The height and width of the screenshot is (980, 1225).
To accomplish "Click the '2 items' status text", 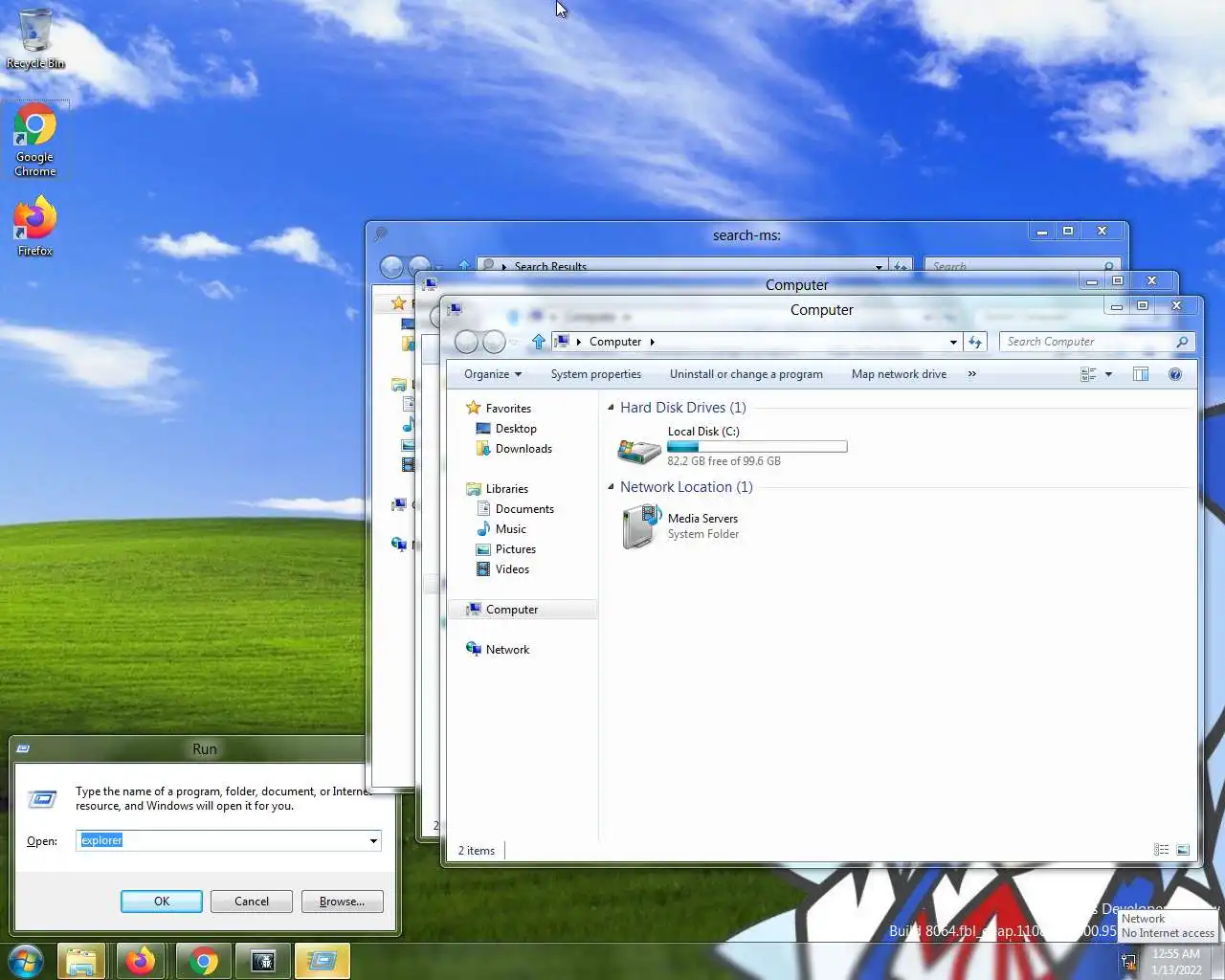I will tap(476, 851).
